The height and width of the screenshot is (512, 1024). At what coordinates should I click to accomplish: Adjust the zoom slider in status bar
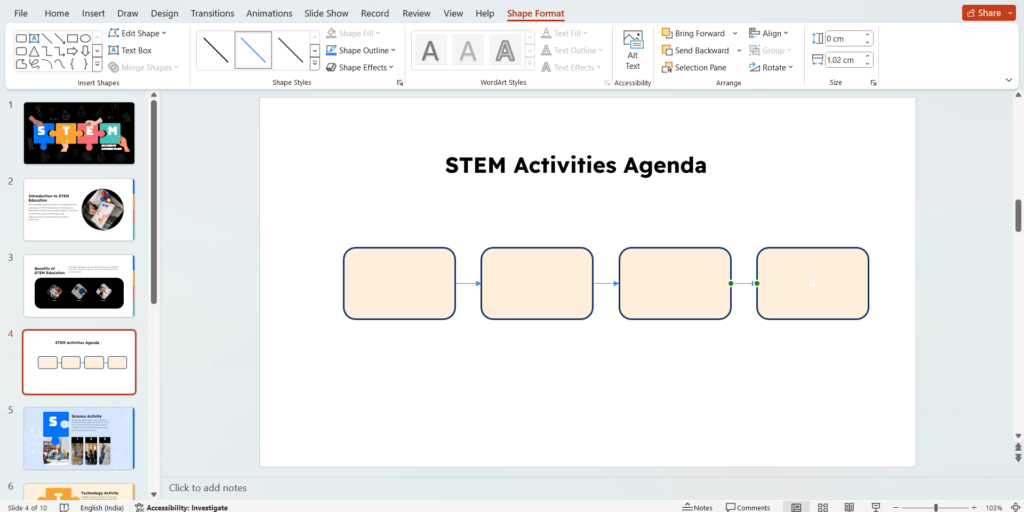pos(935,507)
